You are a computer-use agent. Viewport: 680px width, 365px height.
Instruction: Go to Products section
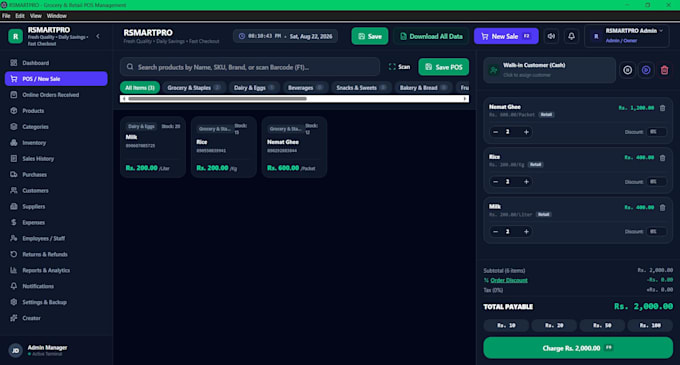[56, 111]
